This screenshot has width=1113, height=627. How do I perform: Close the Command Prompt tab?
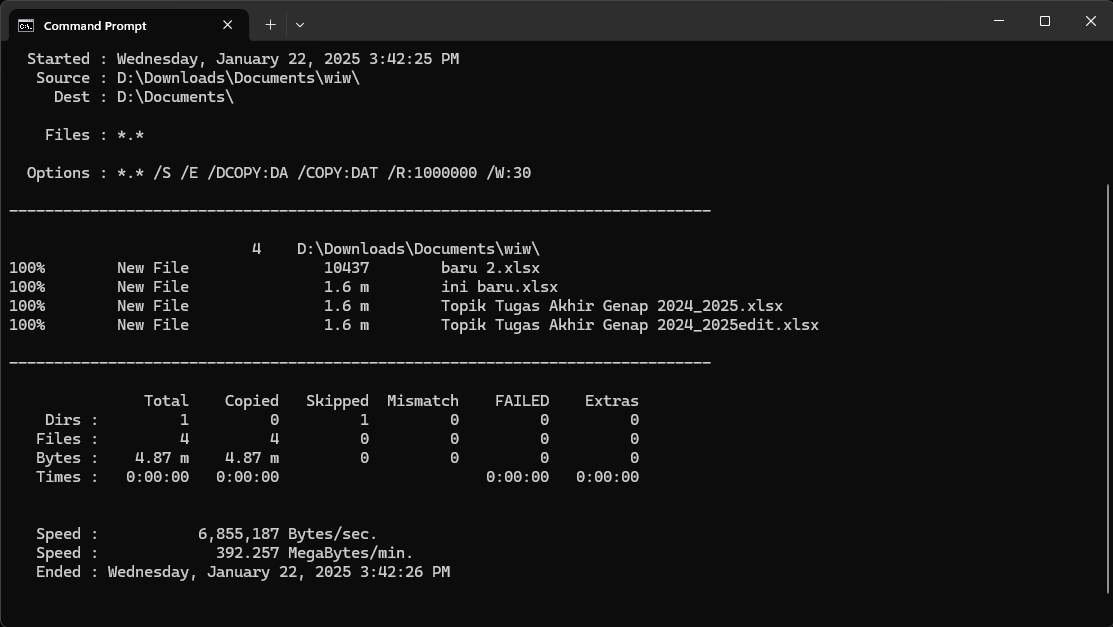pyautogui.click(x=227, y=25)
